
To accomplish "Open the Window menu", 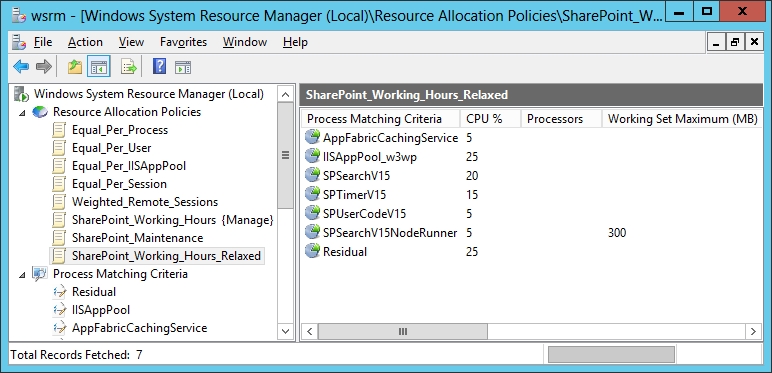I will pyautogui.click(x=245, y=42).
